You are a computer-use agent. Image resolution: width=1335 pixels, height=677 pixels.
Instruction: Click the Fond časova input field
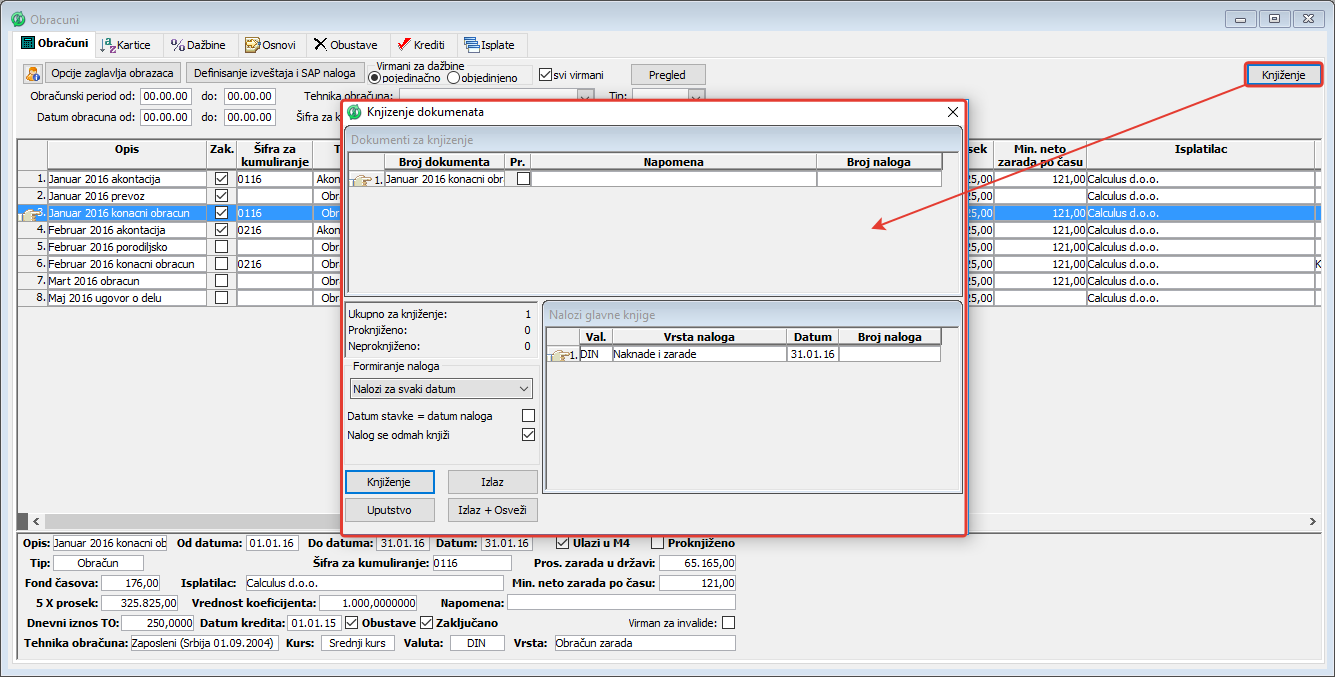(133, 583)
